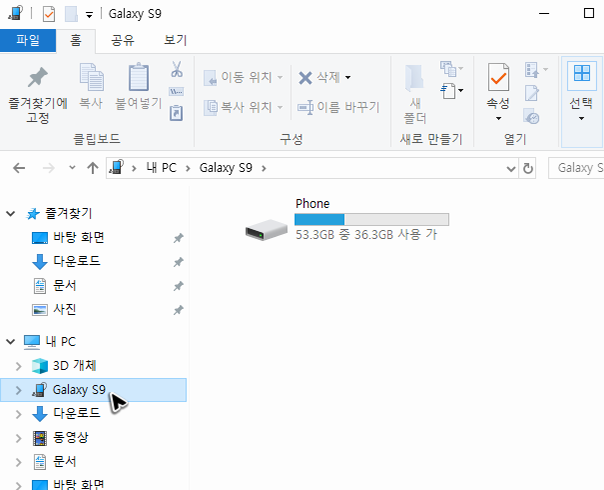Click the refresh button
604x490 pixels.
[528, 168]
